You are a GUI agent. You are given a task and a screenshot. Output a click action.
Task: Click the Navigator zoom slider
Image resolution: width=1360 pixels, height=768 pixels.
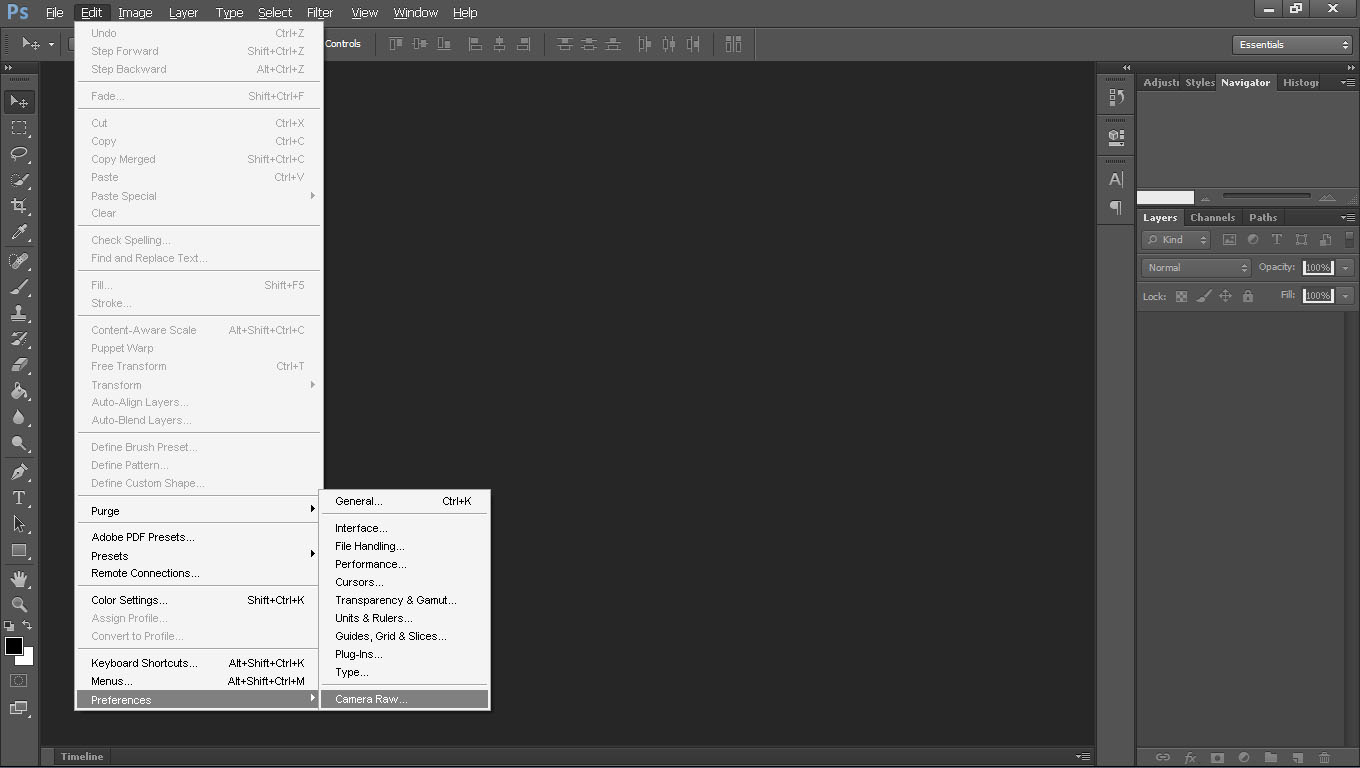[1266, 196]
